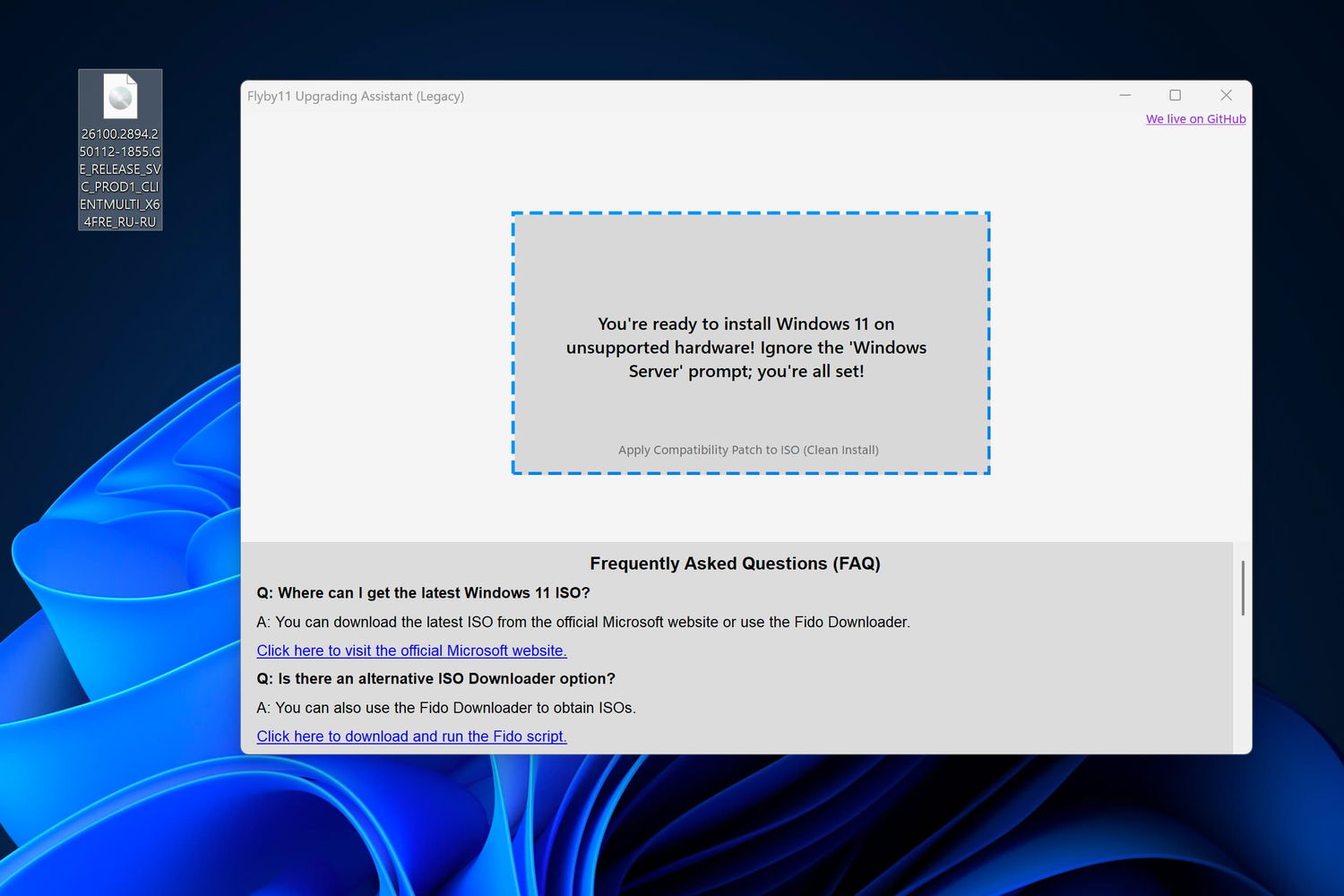The width and height of the screenshot is (1344, 896).
Task: Click the 'Flyby11 Upgrading Assistant (Legacy)' window title
Action: pyautogui.click(x=356, y=96)
